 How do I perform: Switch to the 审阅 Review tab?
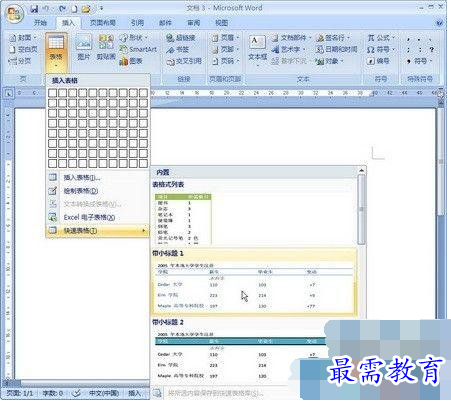pyautogui.click(x=193, y=23)
